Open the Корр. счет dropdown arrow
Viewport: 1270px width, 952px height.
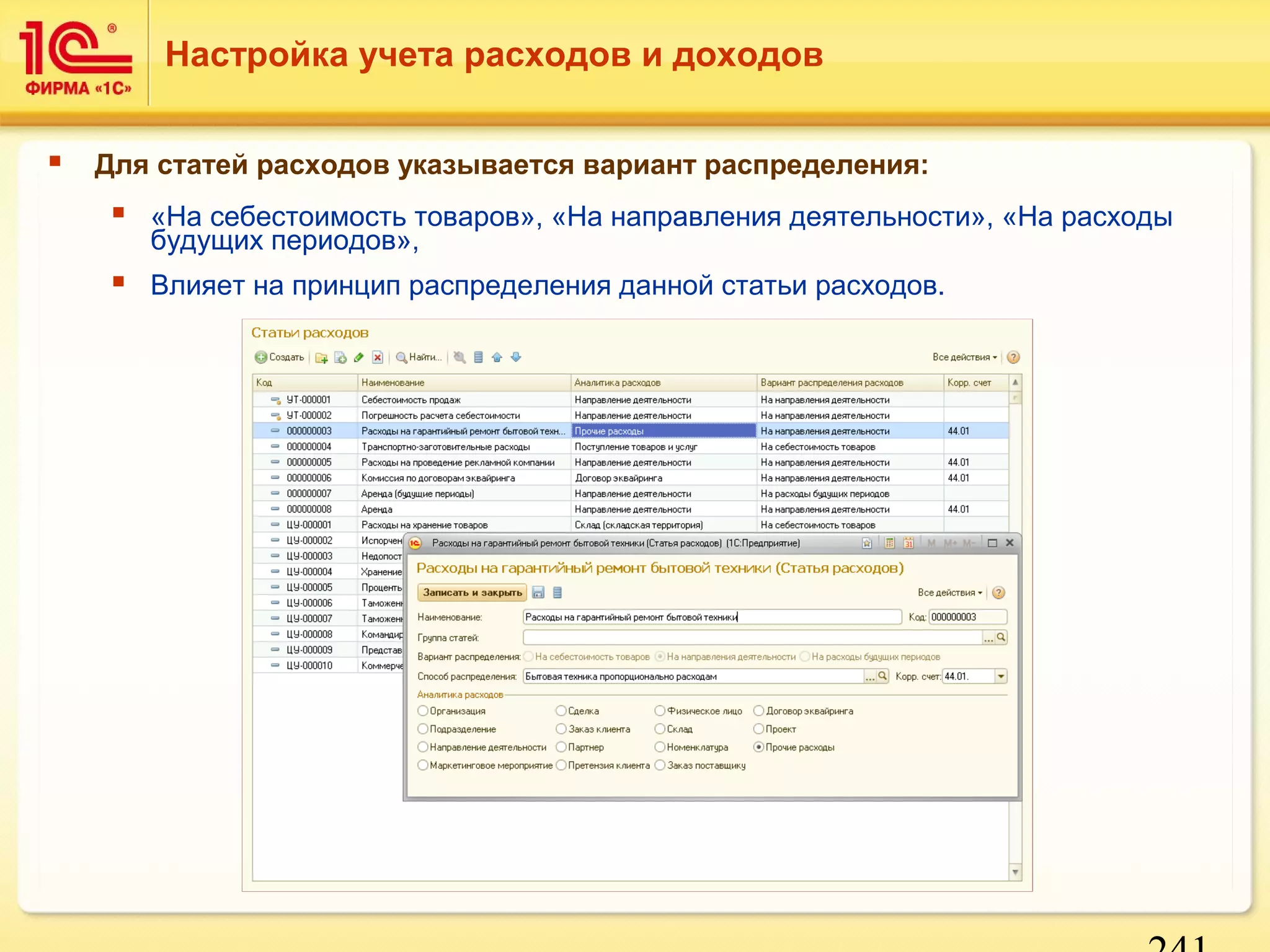pos(1000,676)
